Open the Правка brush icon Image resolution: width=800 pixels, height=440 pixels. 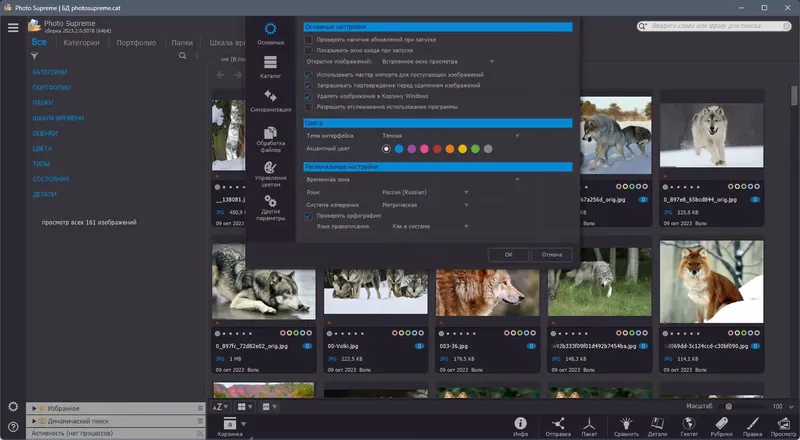point(753,427)
